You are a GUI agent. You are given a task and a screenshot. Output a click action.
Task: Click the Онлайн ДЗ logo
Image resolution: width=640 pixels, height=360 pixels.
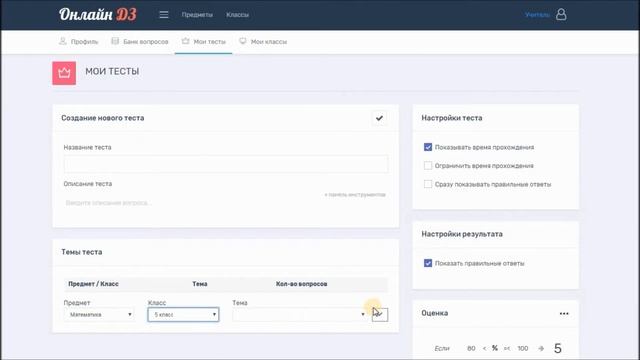98,15
